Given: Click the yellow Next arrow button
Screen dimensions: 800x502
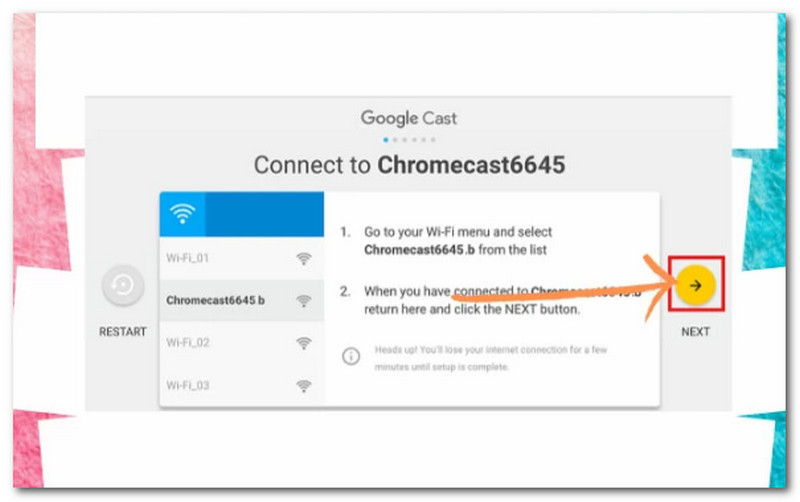Looking at the screenshot, I should (x=696, y=285).
